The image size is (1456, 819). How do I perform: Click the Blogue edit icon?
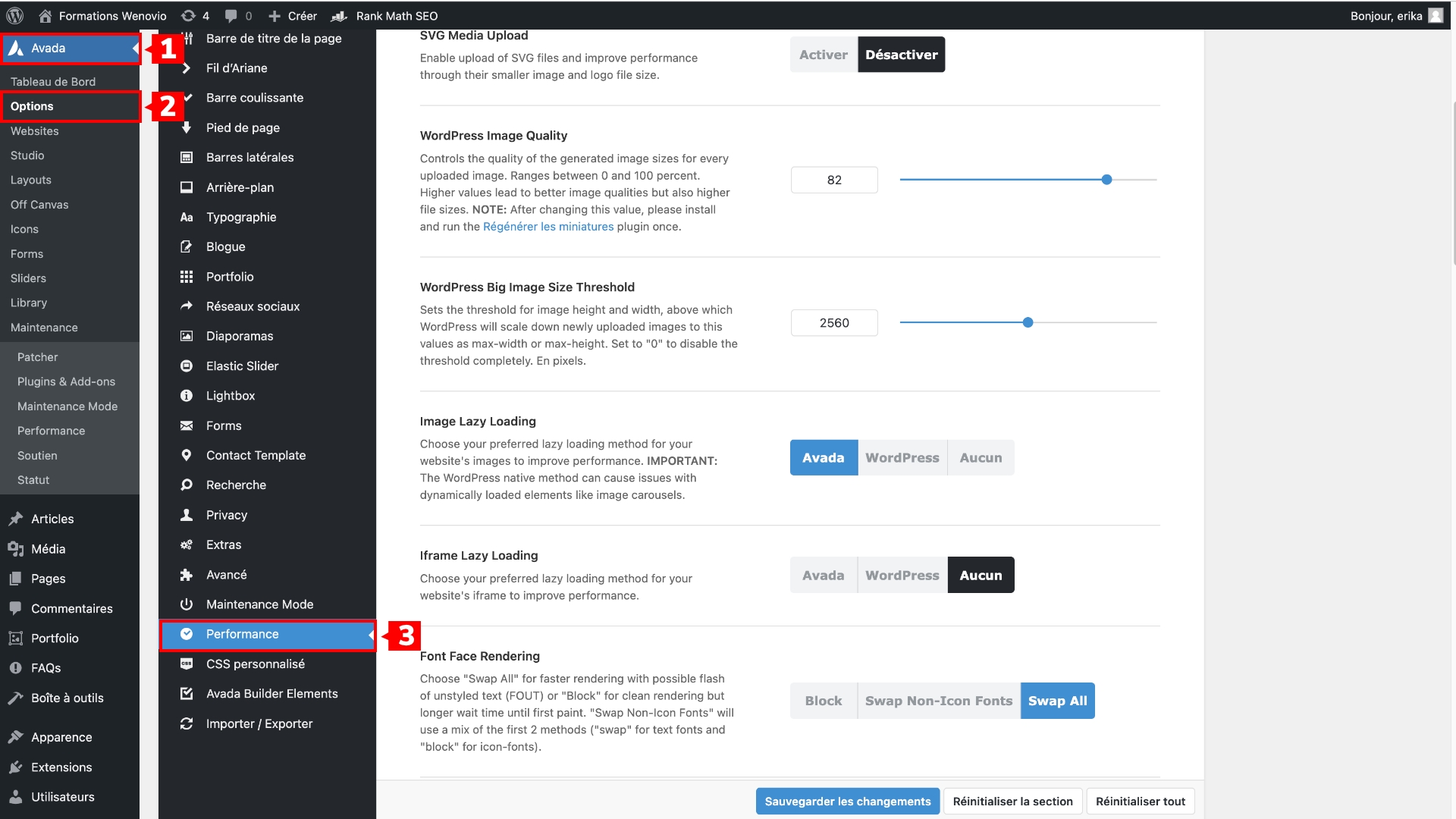tap(187, 246)
